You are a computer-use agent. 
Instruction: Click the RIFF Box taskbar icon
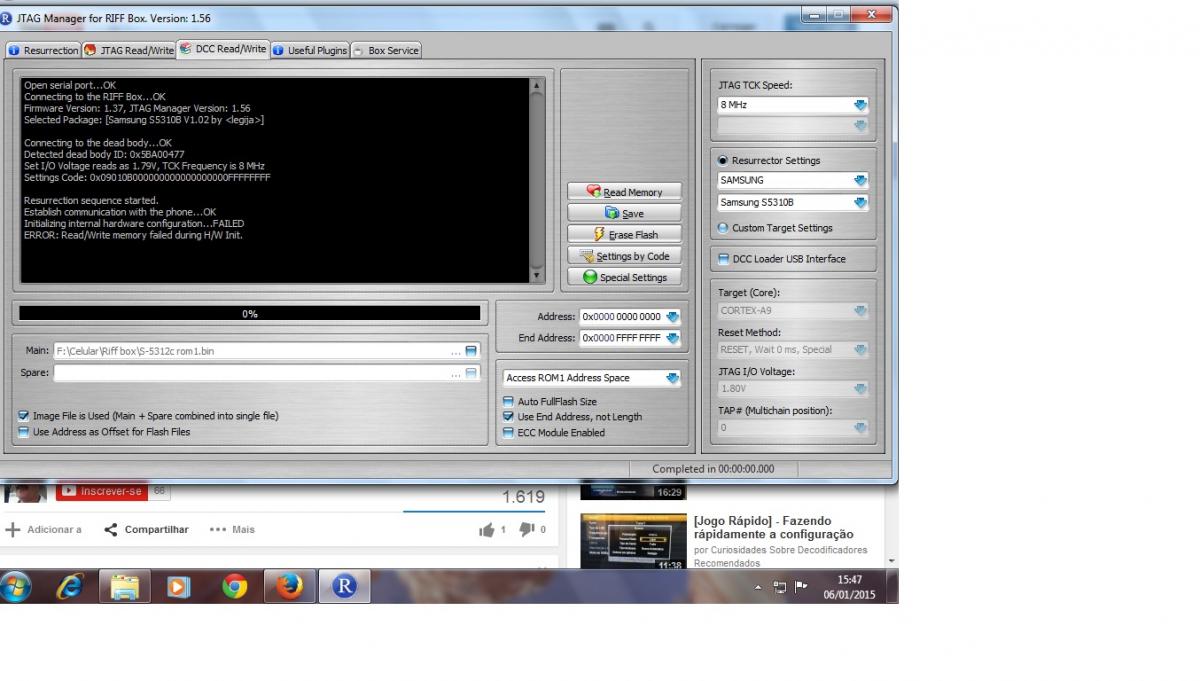point(344,586)
